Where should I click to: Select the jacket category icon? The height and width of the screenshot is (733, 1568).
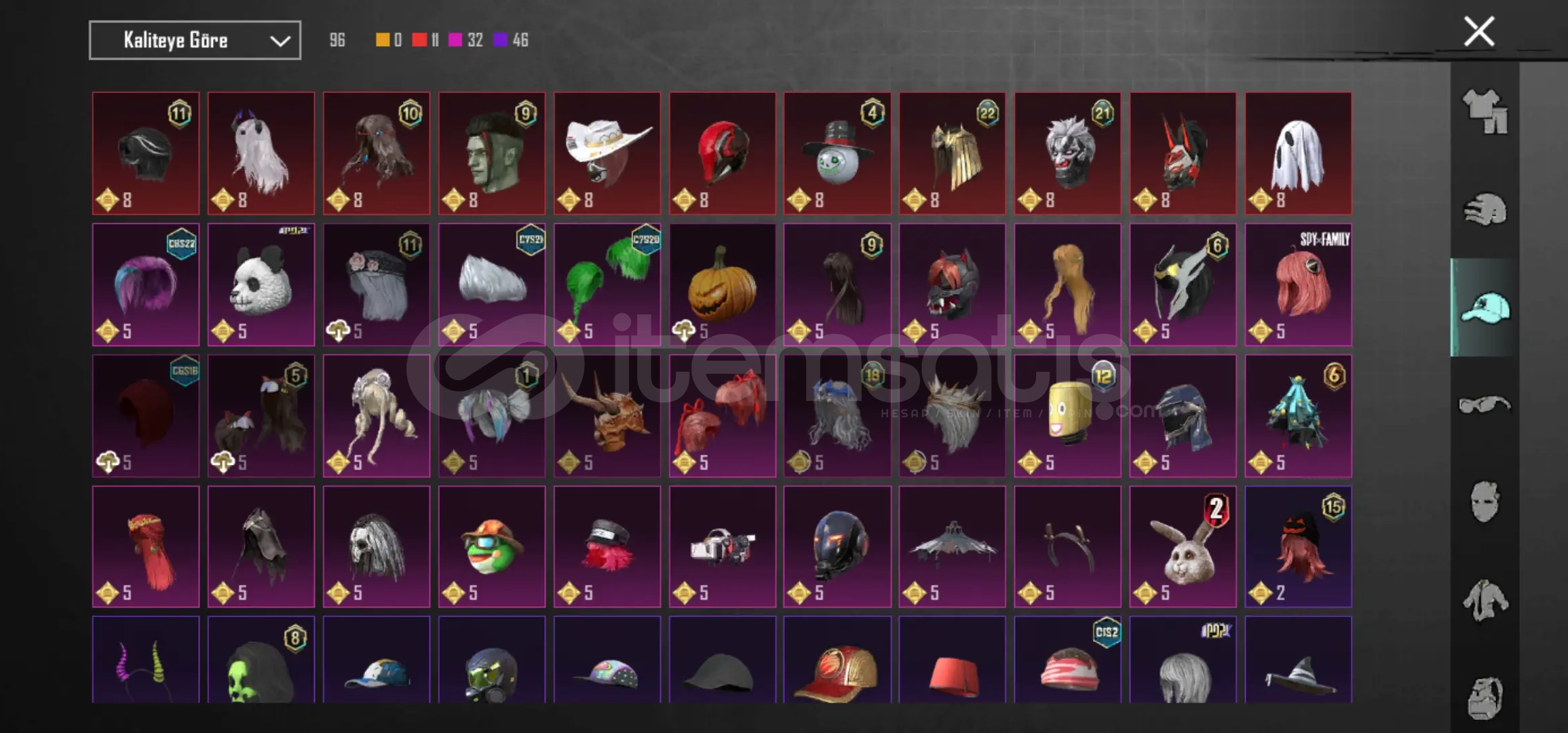(1485, 600)
